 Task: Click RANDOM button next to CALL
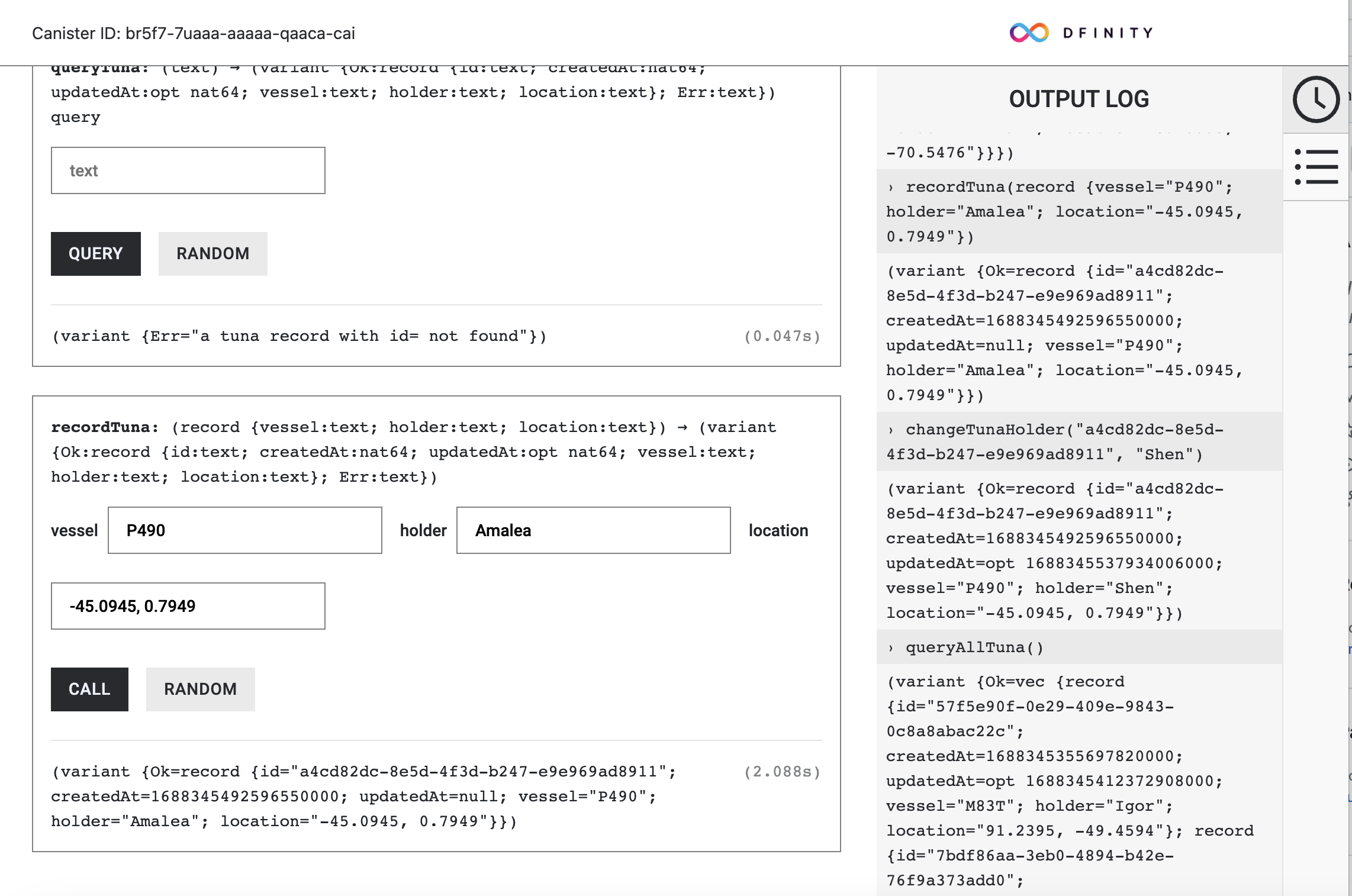click(x=200, y=689)
